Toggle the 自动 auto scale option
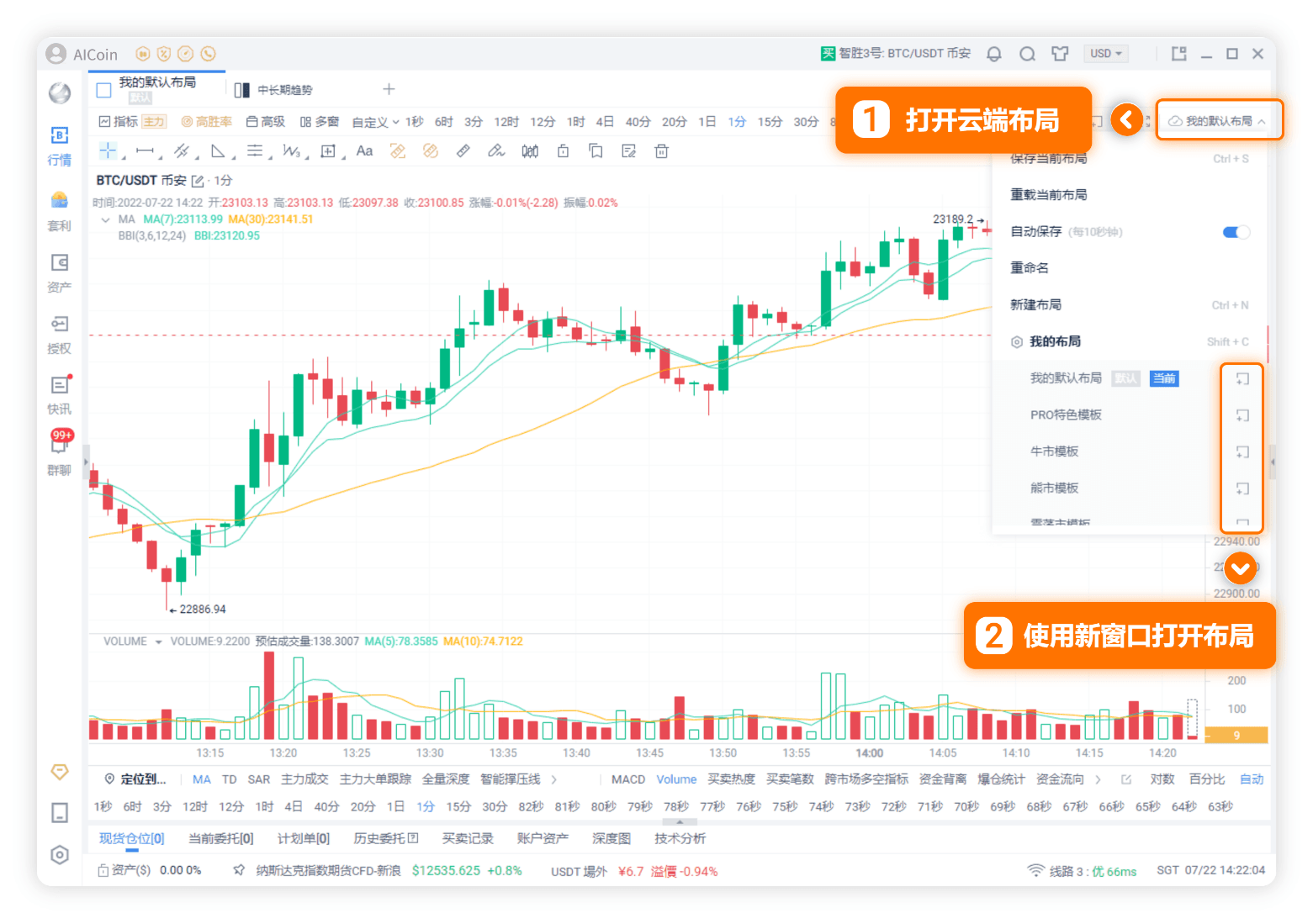 coord(1252,779)
